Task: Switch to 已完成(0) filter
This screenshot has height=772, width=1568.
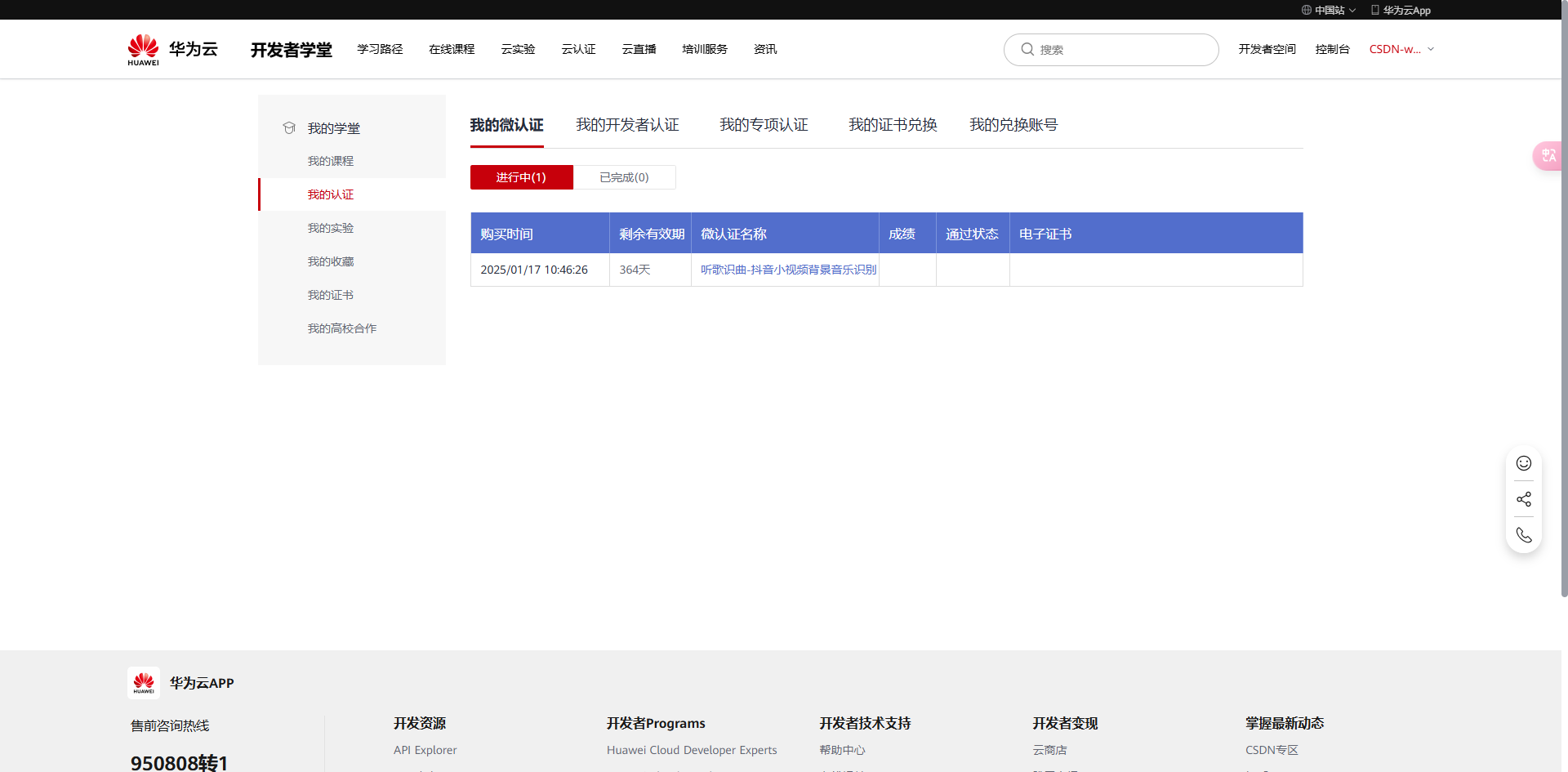Action: coord(624,177)
